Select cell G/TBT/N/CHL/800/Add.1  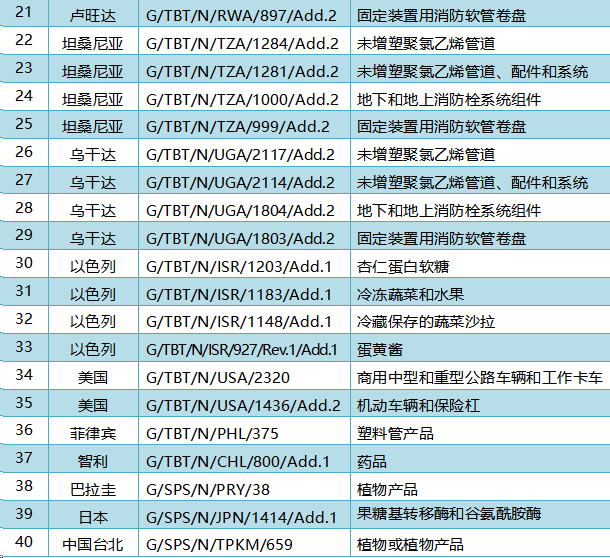coord(244,459)
